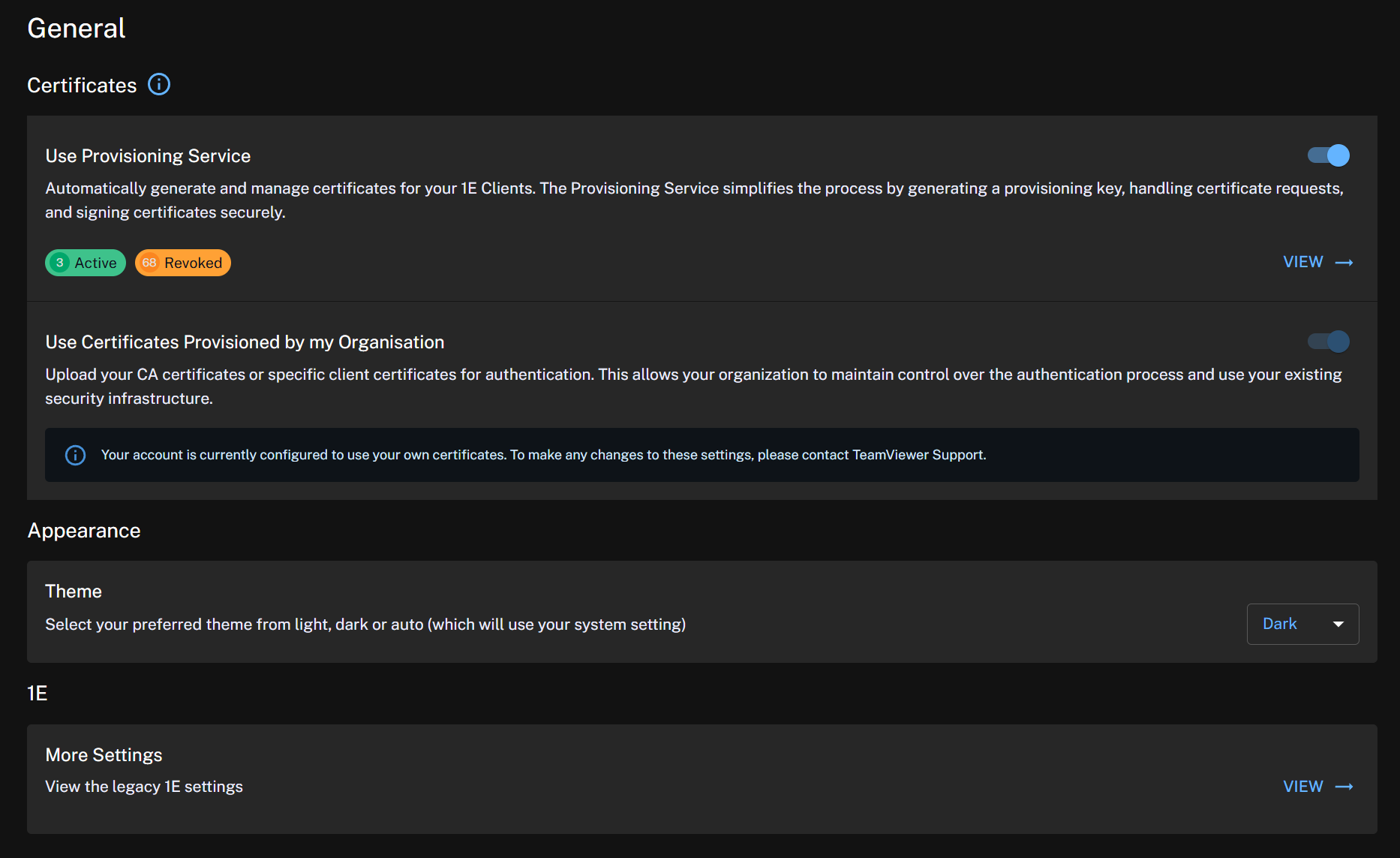Click the More Settings title
Image resolution: width=1400 pixels, height=858 pixels.
[x=104, y=755]
